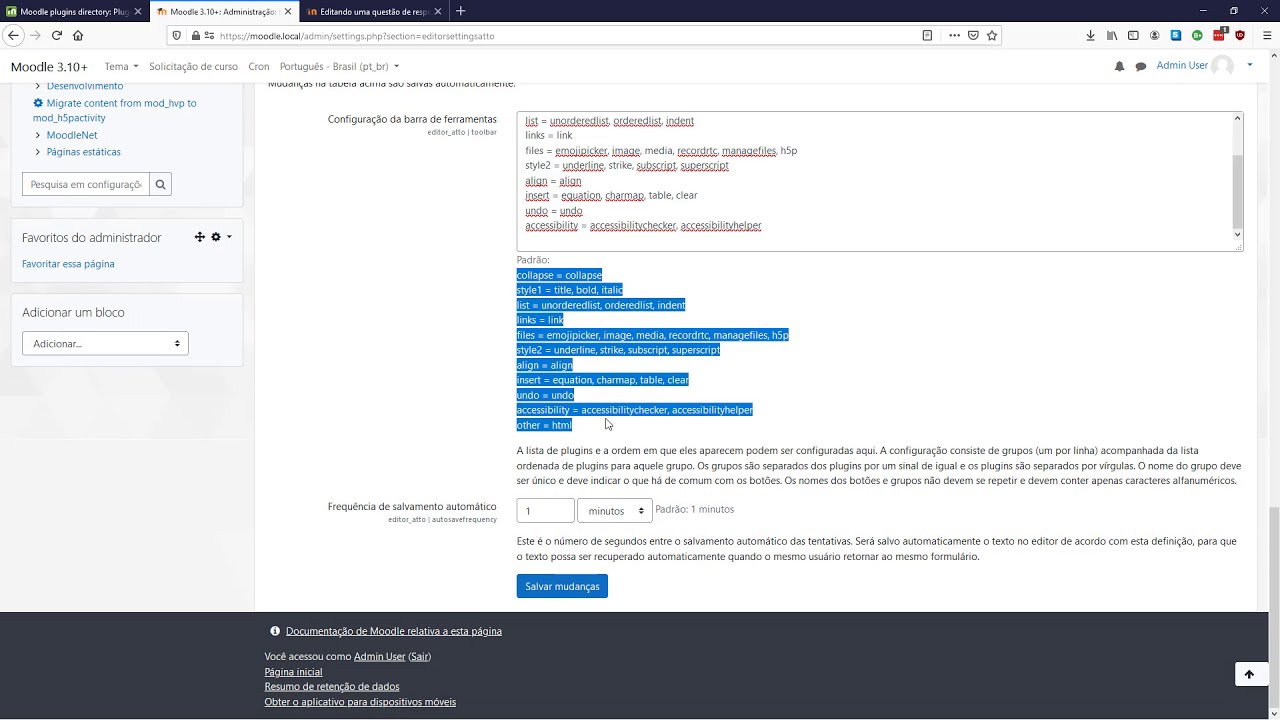Open the Cron menu item

click(259, 66)
